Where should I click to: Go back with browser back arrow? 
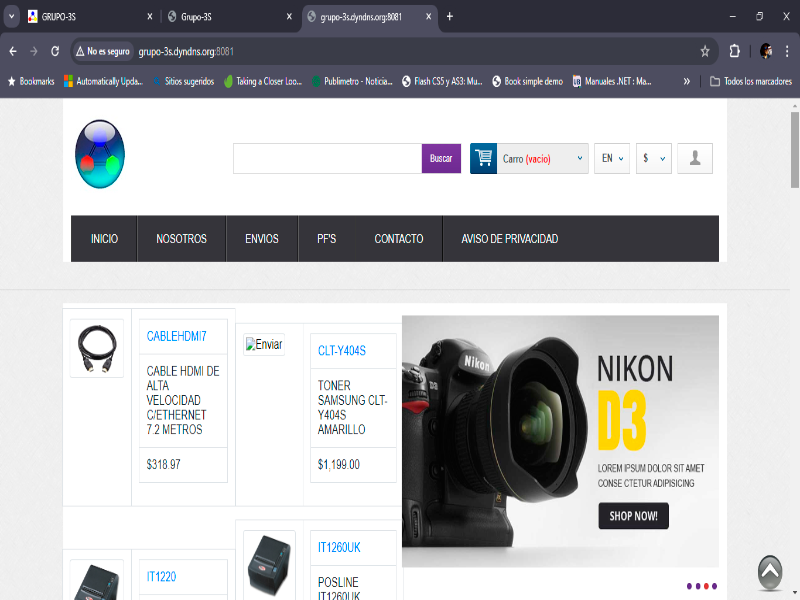pos(13,52)
